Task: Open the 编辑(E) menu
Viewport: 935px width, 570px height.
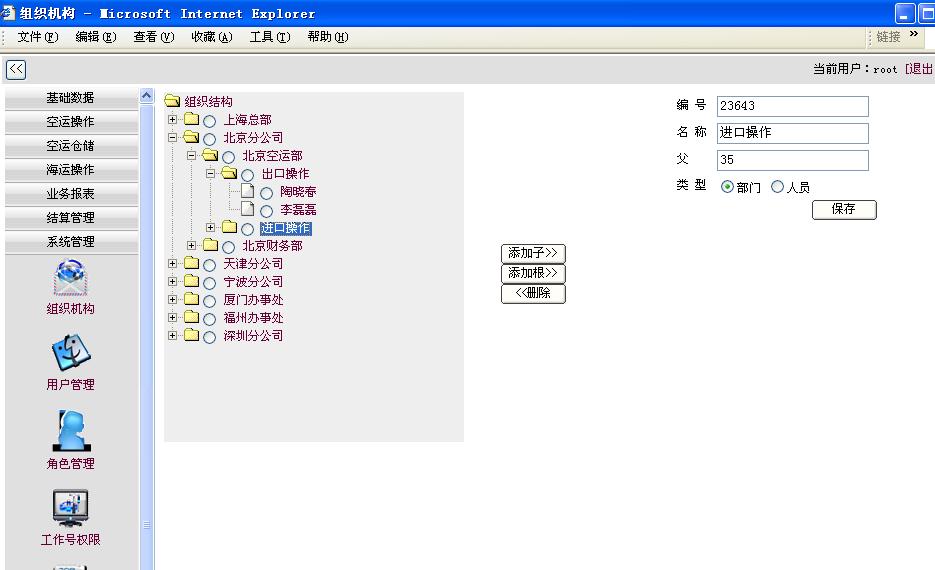Action: click(95, 37)
